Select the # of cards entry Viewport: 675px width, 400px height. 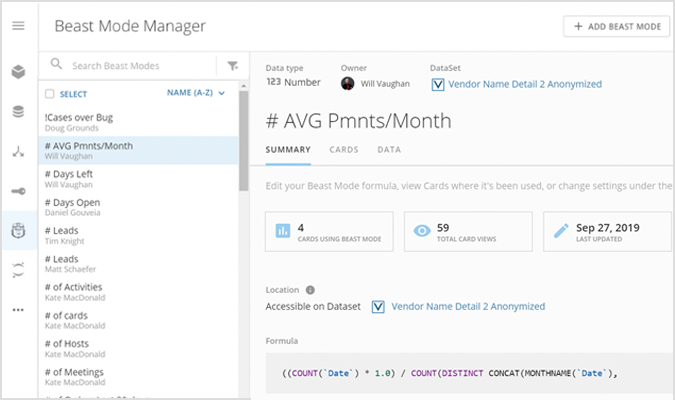pos(139,320)
